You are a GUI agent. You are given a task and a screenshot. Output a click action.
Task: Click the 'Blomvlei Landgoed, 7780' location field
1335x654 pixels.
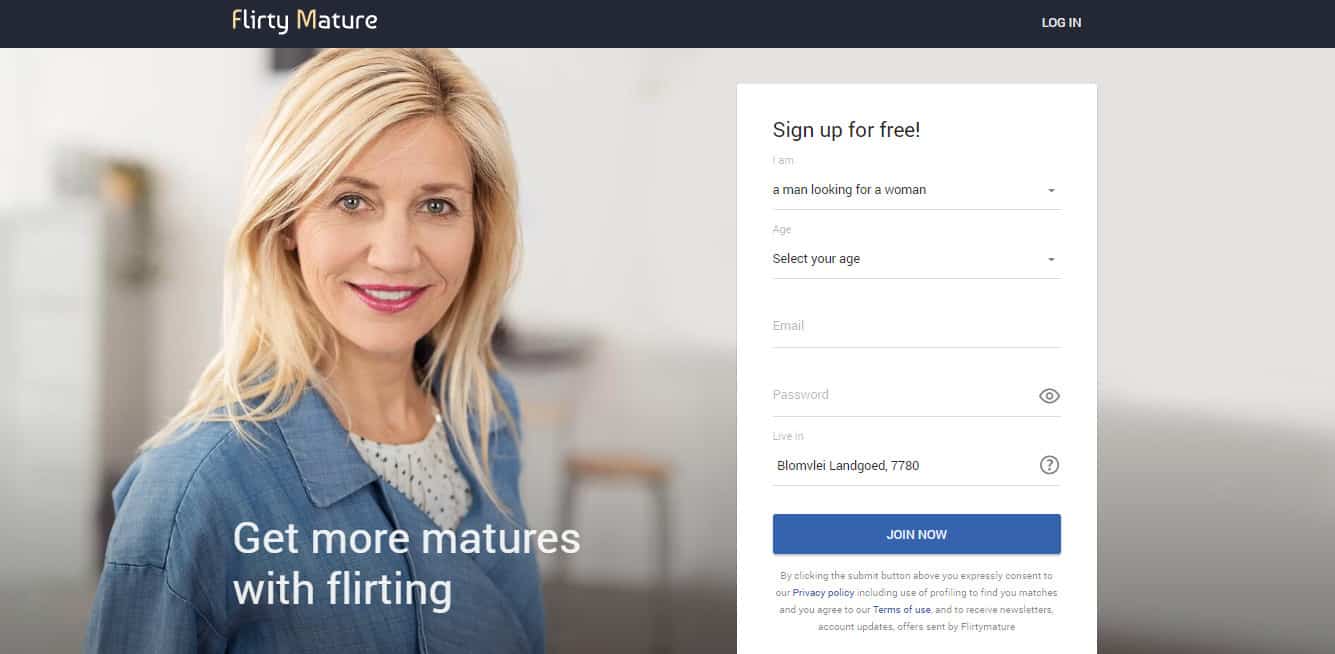[x=903, y=465]
